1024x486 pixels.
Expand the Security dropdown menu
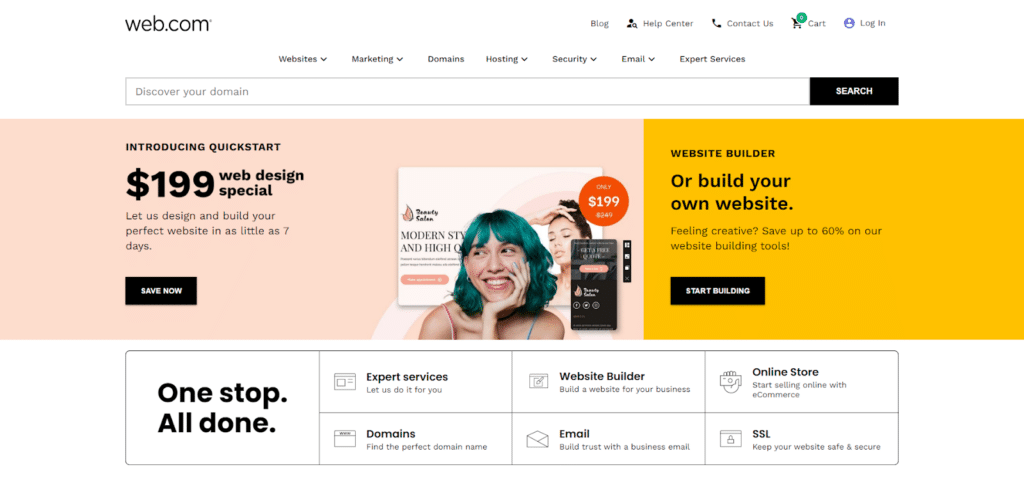(575, 59)
